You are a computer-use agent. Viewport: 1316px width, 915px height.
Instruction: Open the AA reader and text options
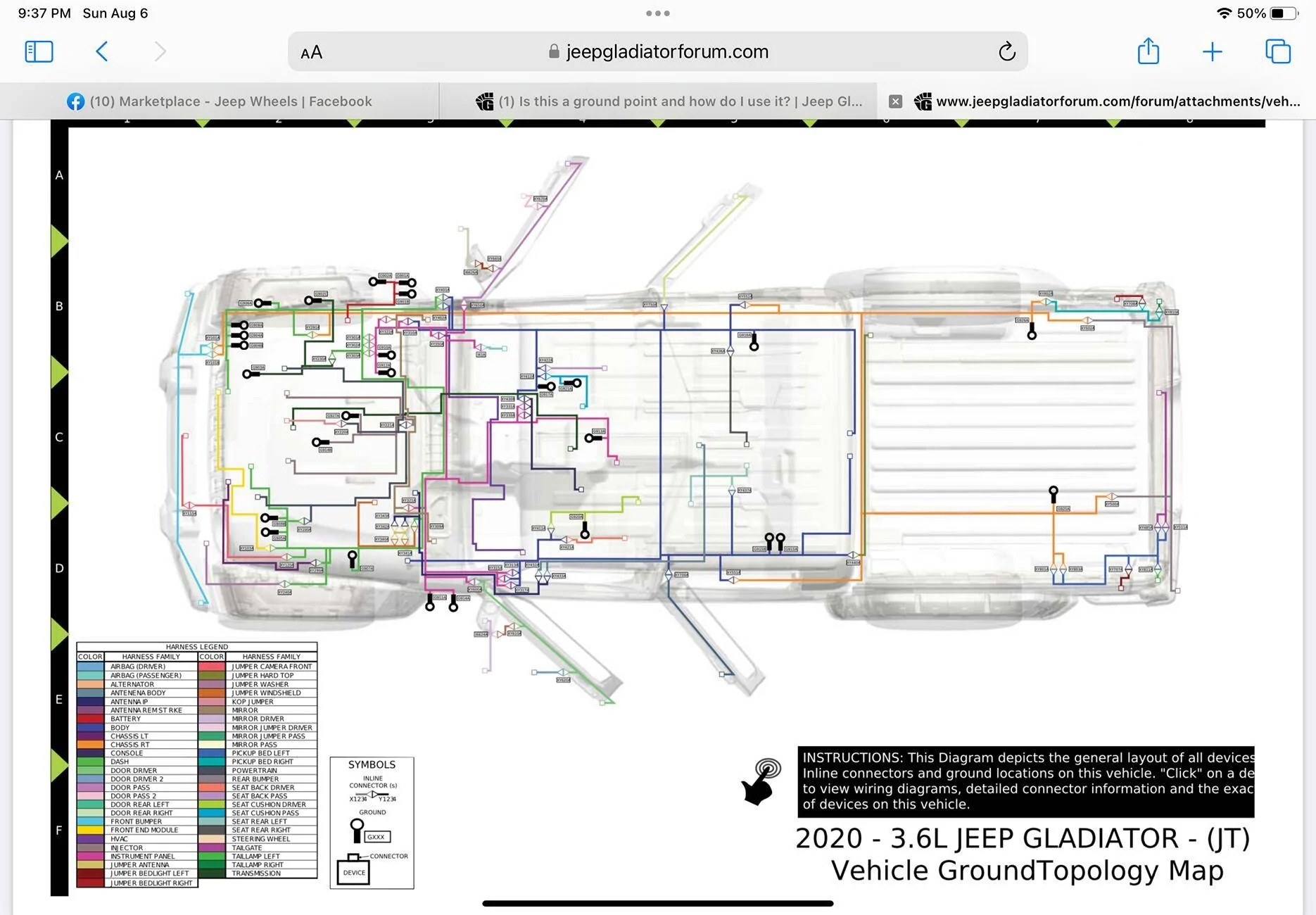311,52
